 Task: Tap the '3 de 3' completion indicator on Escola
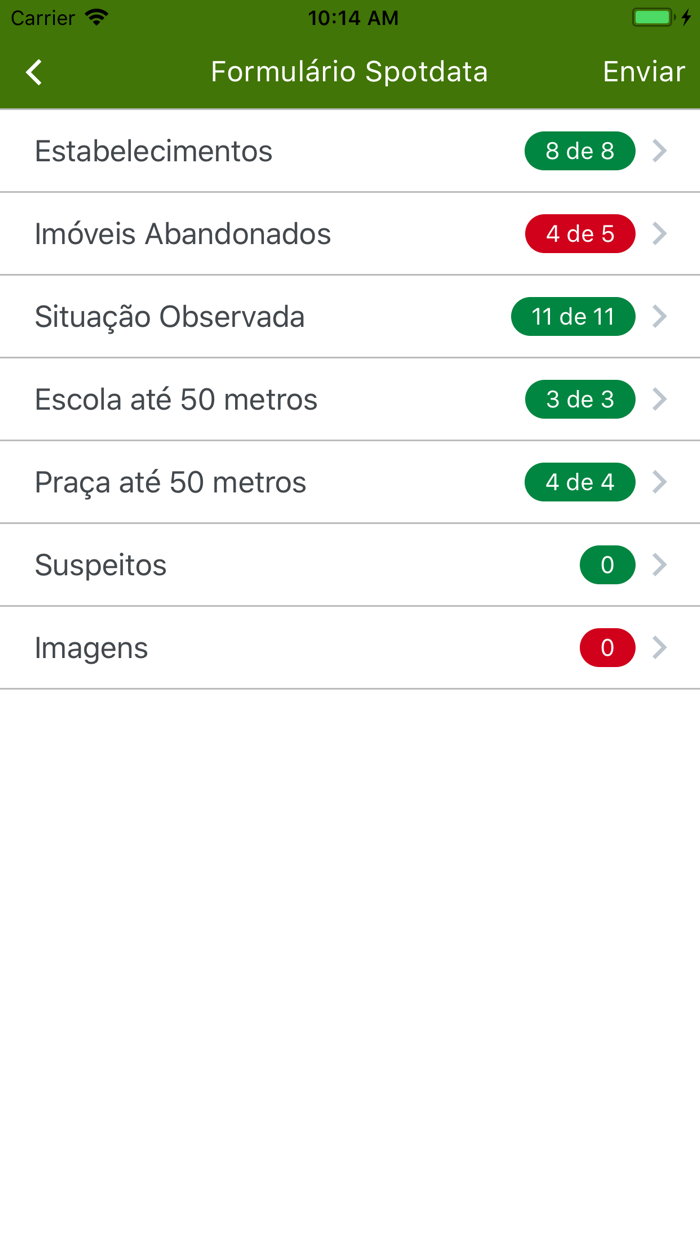point(580,398)
